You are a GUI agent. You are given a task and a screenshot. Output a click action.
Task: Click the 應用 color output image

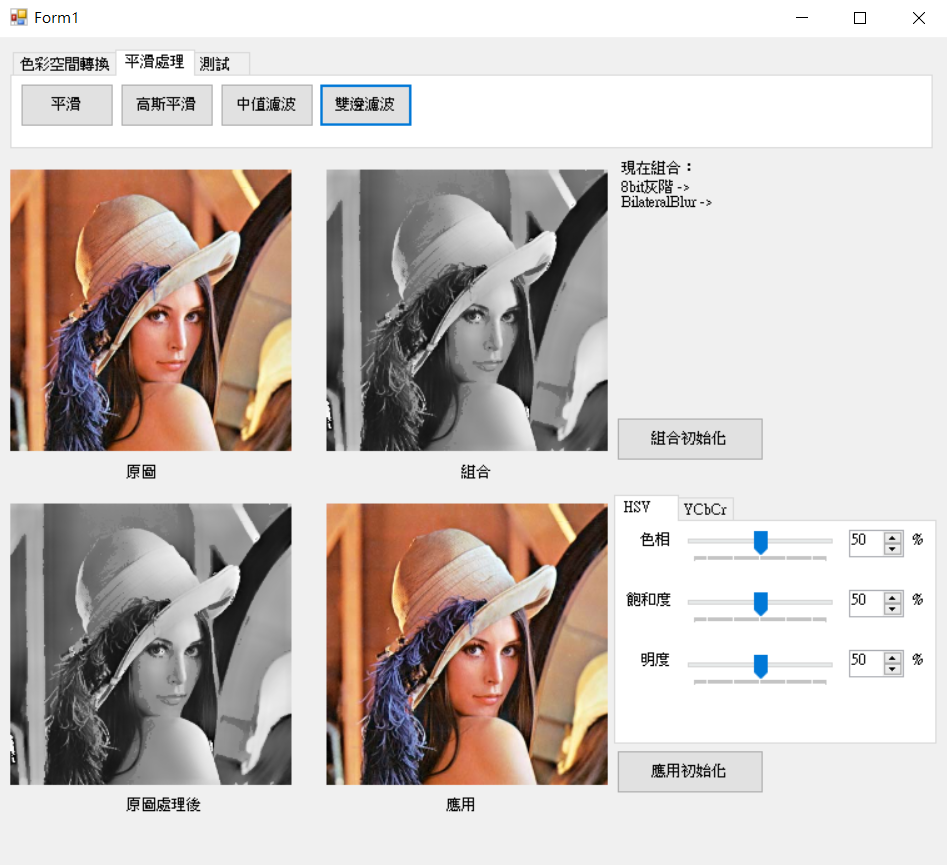pyautogui.click(x=467, y=644)
